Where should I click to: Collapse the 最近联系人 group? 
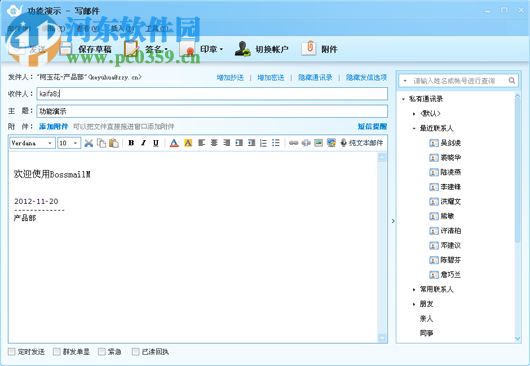coord(414,128)
